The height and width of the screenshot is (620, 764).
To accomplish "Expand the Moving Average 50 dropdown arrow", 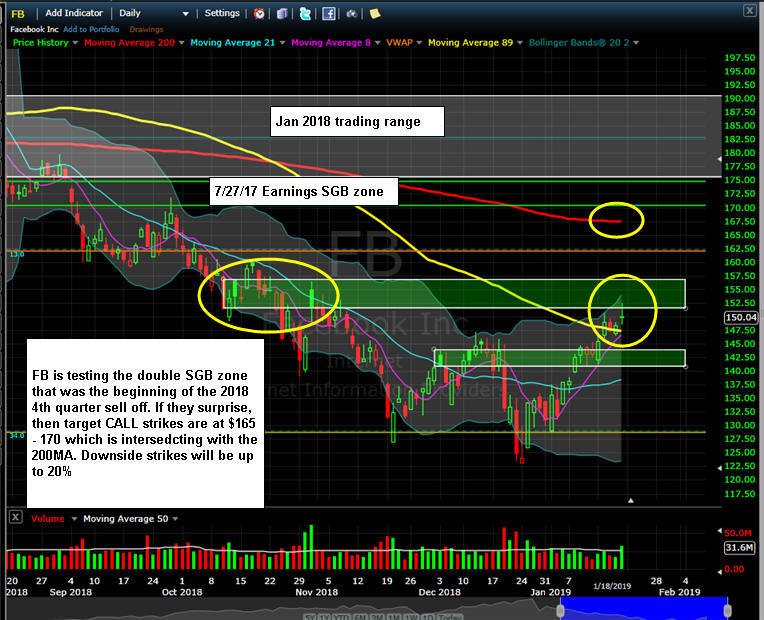I will pos(175,519).
